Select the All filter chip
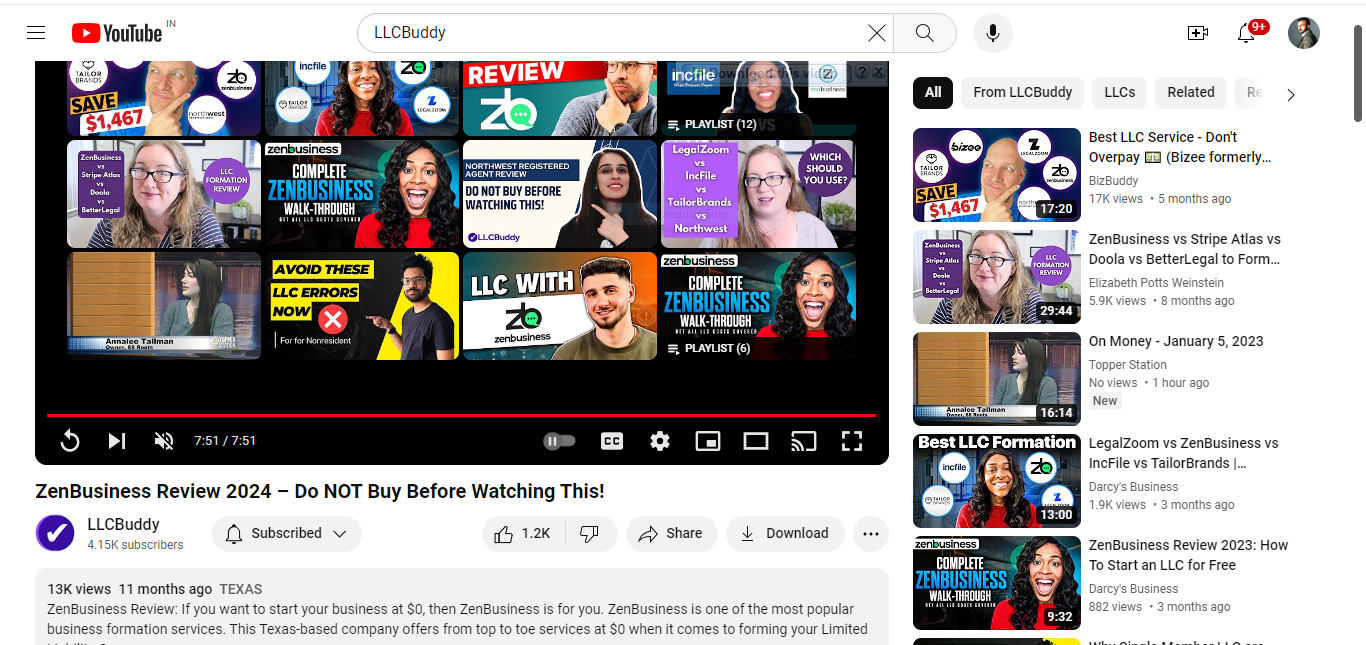This screenshot has width=1366, height=645. point(933,92)
